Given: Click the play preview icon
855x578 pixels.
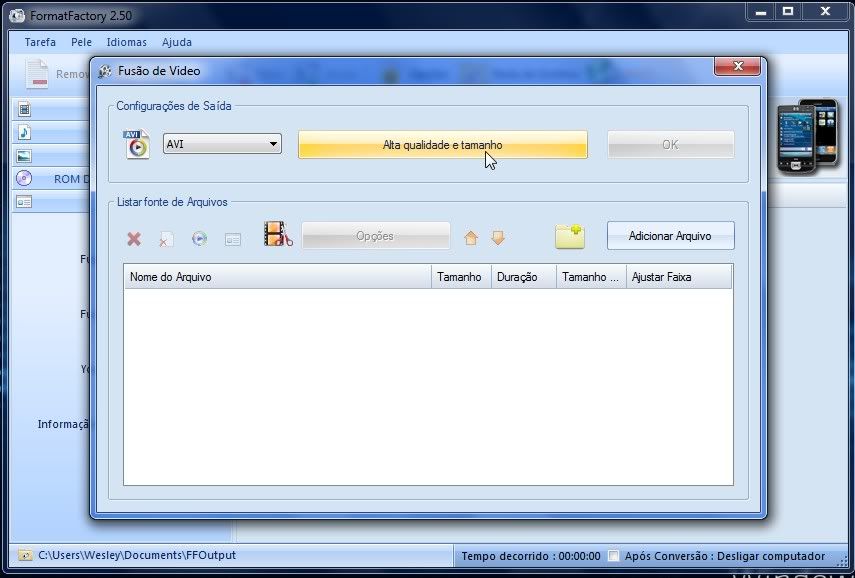Looking at the screenshot, I should (200, 239).
